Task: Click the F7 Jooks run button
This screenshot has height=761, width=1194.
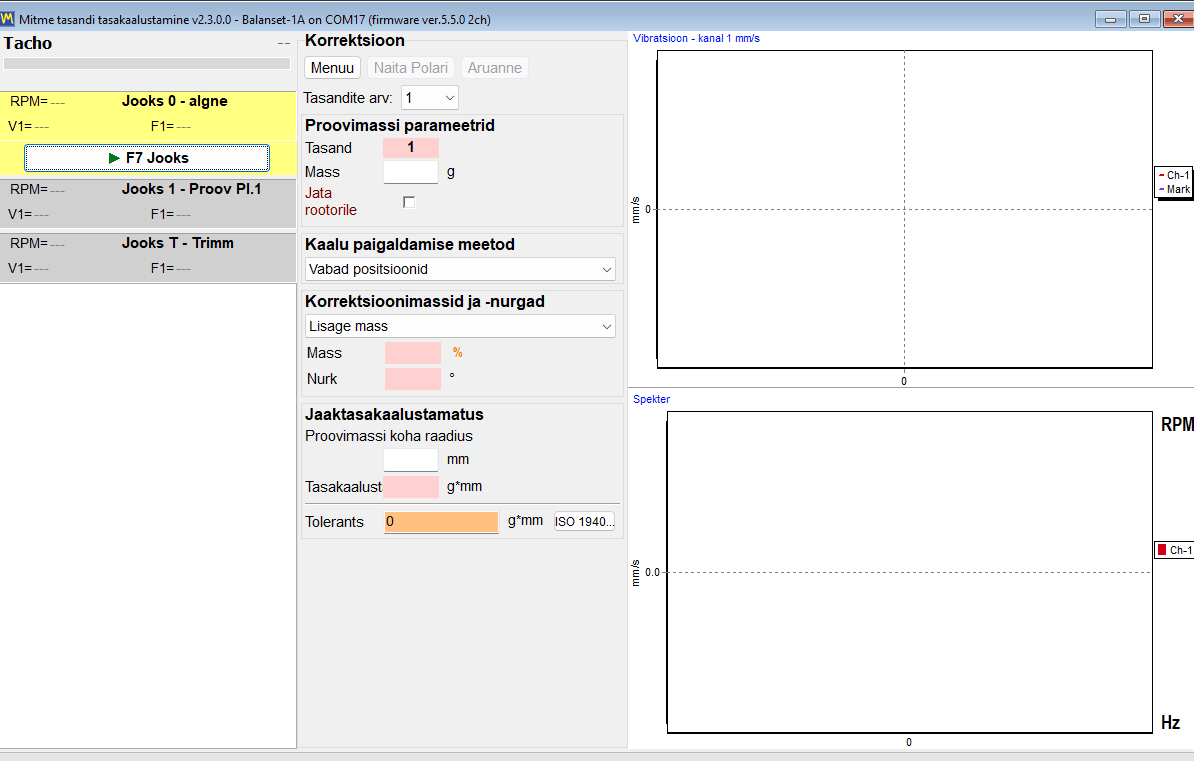Action: pyautogui.click(x=147, y=158)
